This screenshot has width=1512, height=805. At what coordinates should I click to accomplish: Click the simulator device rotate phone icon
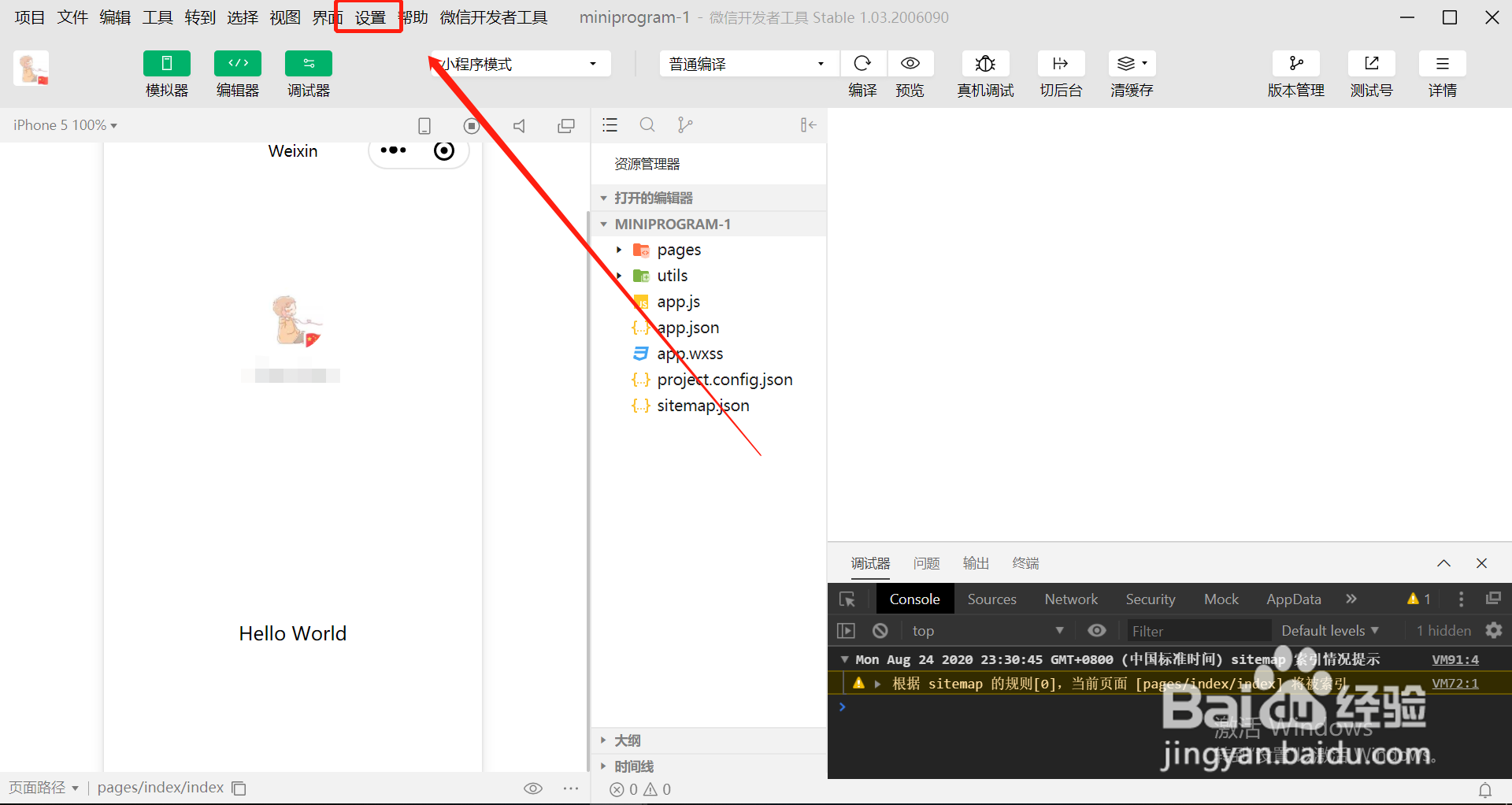424,125
